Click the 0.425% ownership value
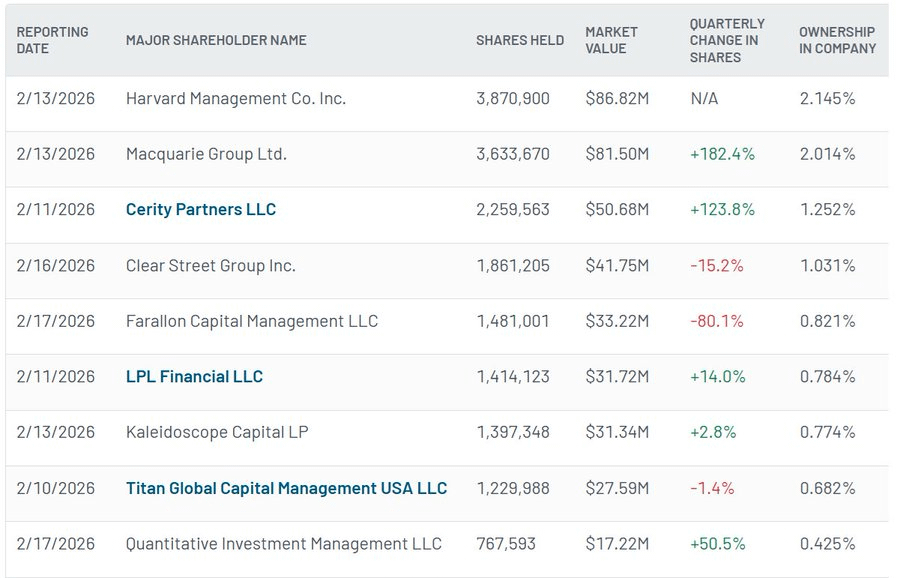This screenshot has width=900, height=578. coord(827,544)
